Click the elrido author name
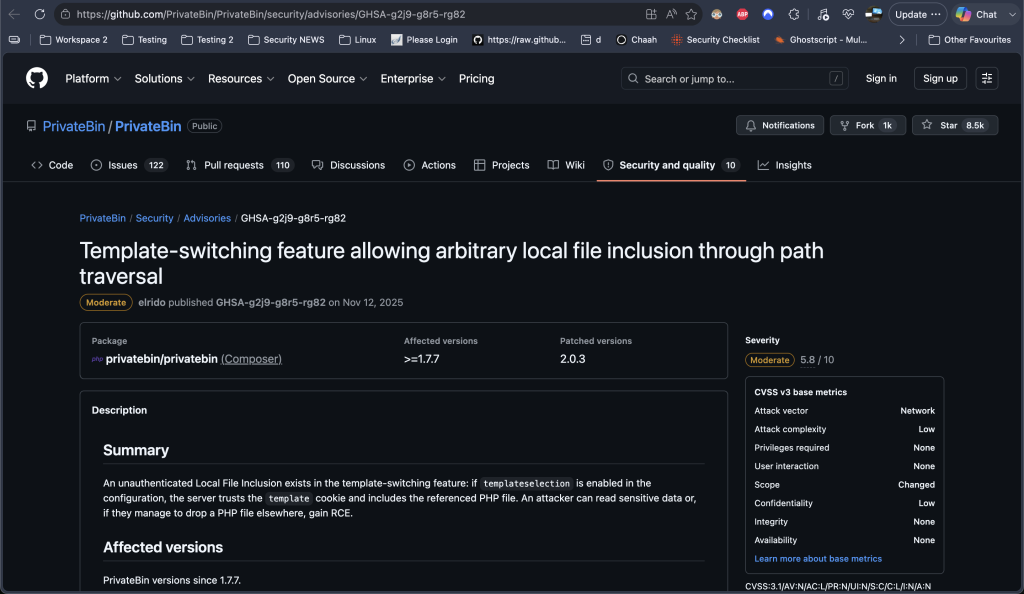The height and width of the screenshot is (594, 1024). 152,302
